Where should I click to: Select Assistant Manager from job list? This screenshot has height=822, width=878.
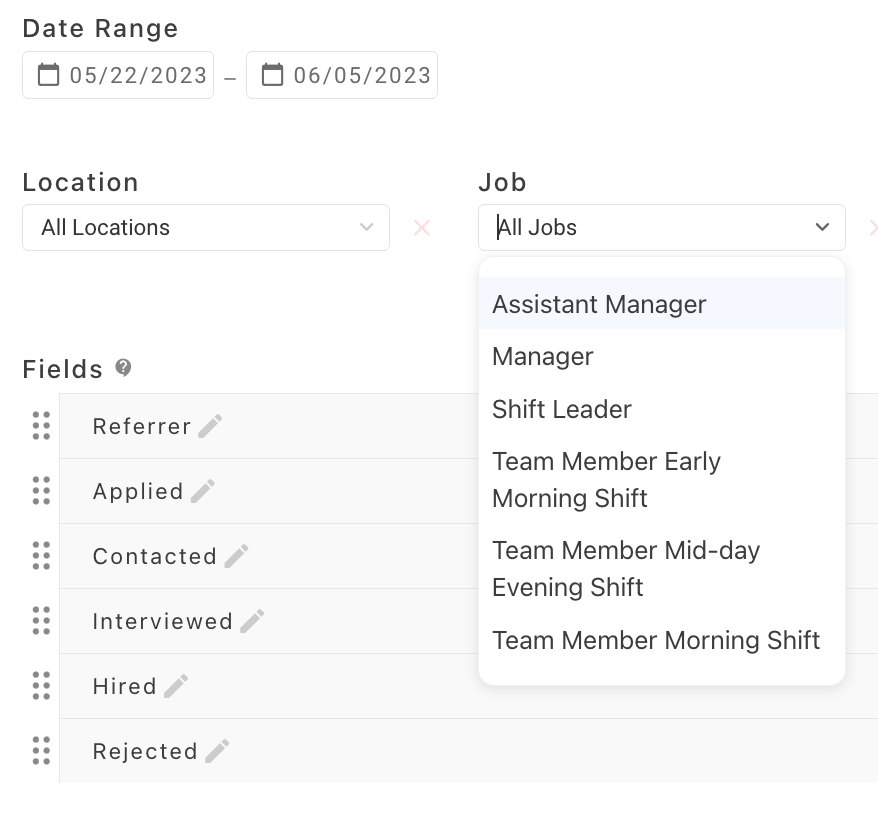[x=599, y=304]
